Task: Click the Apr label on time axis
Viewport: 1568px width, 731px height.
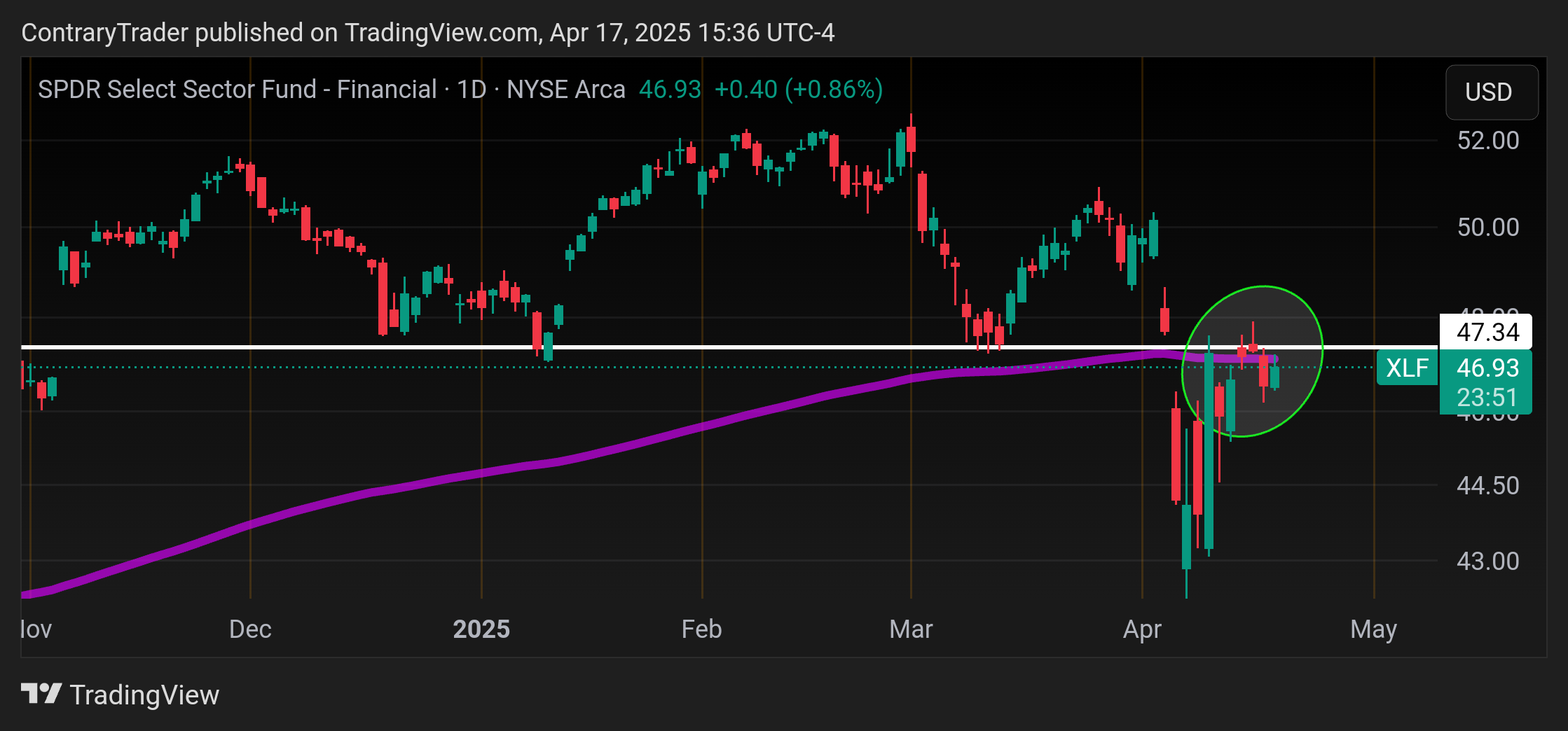Action: tap(1142, 629)
